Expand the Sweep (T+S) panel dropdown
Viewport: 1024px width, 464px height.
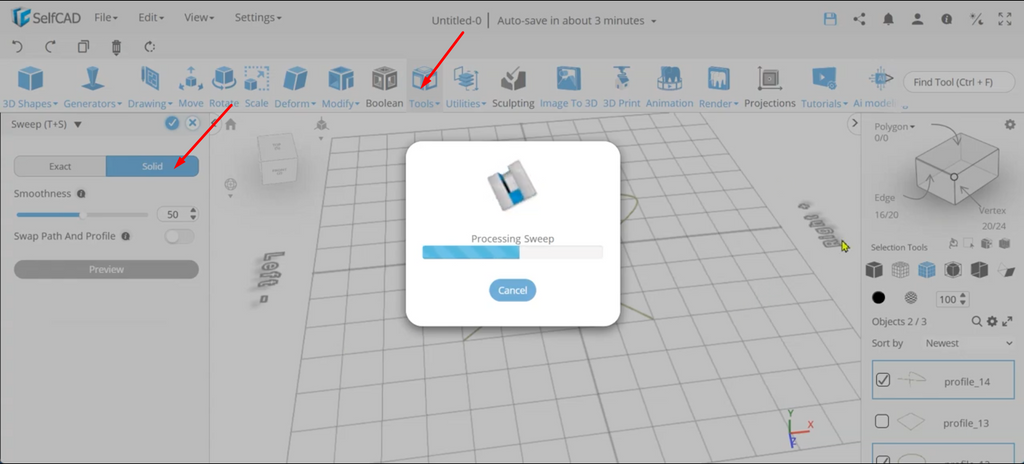pyautogui.click(x=78, y=124)
